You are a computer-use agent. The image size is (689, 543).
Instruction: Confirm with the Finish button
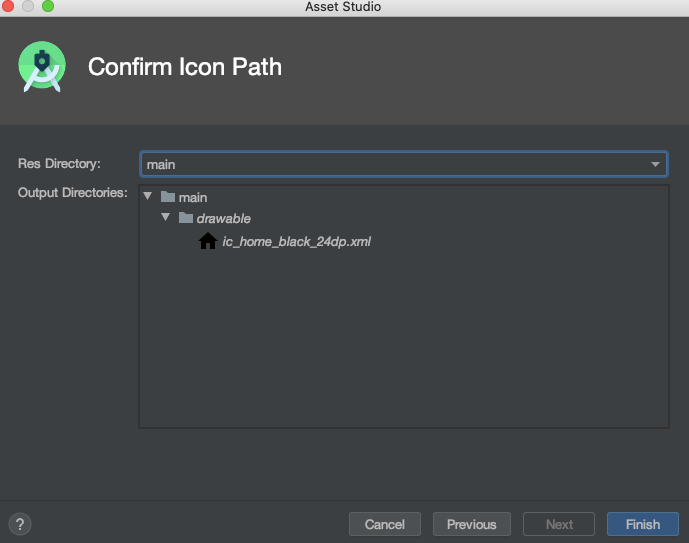click(642, 524)
